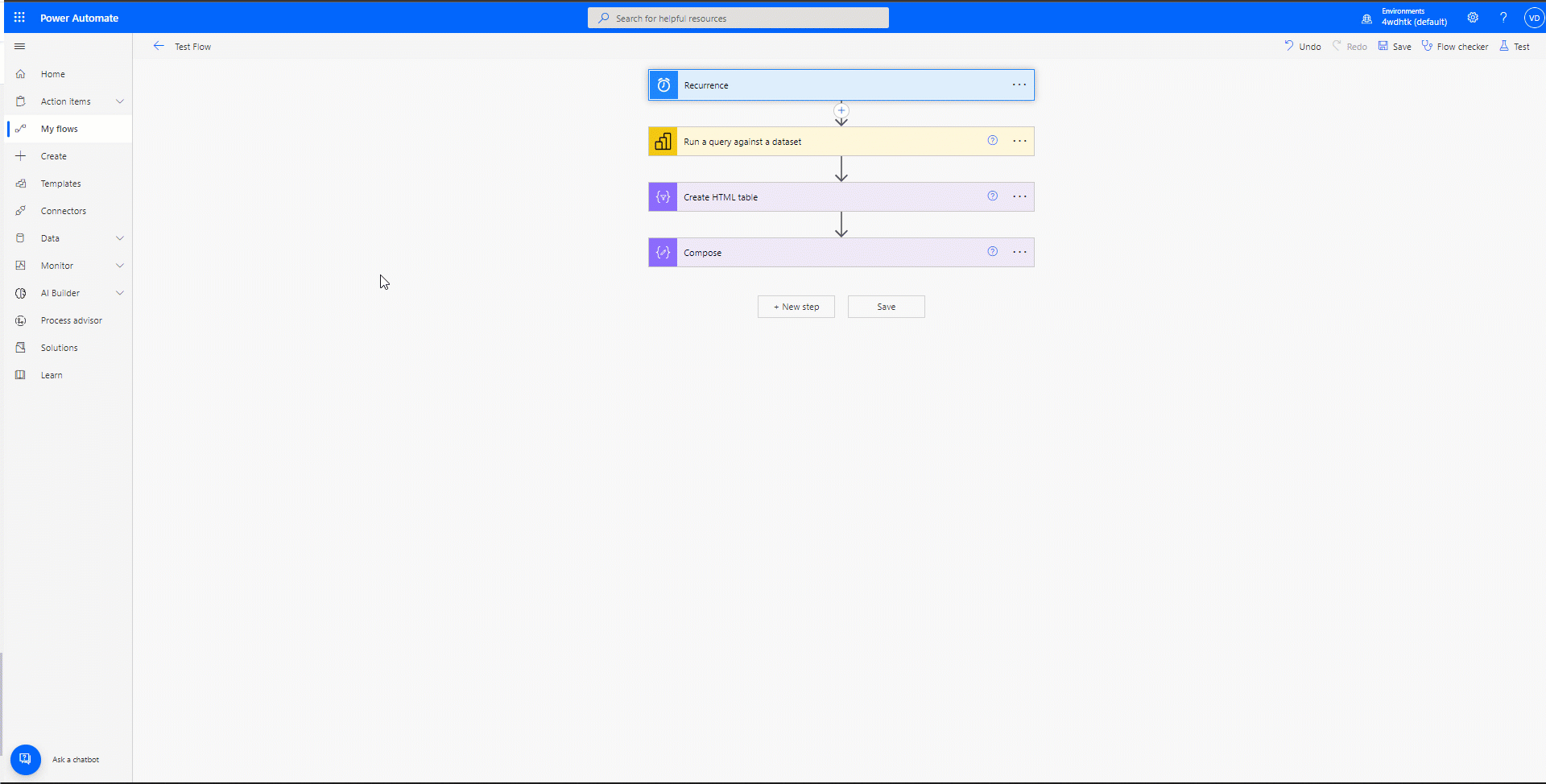Click the + New step button
This screenshot has width=1546, height=784.
tap(796, 307)
